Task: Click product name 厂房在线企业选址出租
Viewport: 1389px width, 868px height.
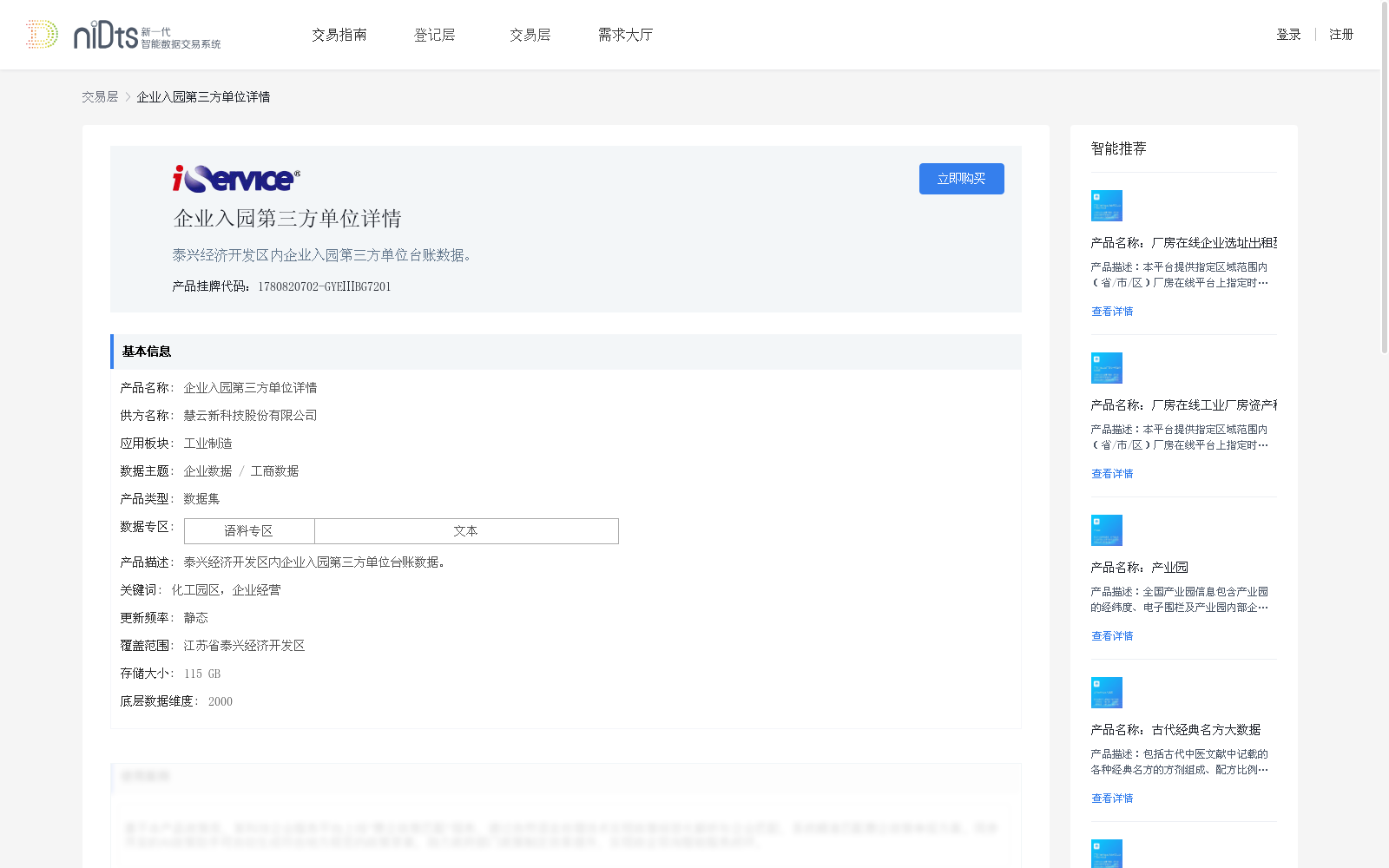Action: tap(1184, 243)
